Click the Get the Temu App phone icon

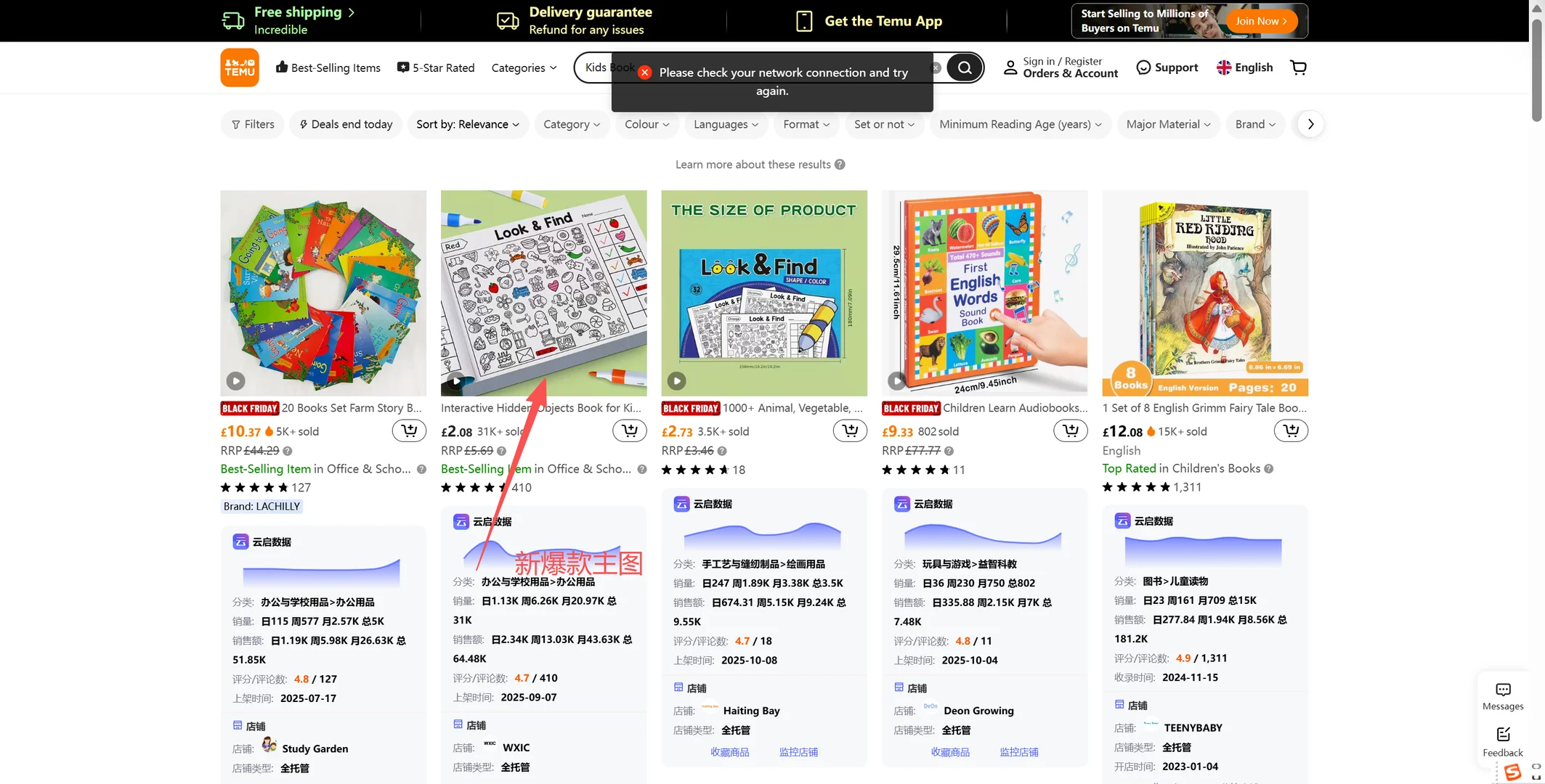804,21
